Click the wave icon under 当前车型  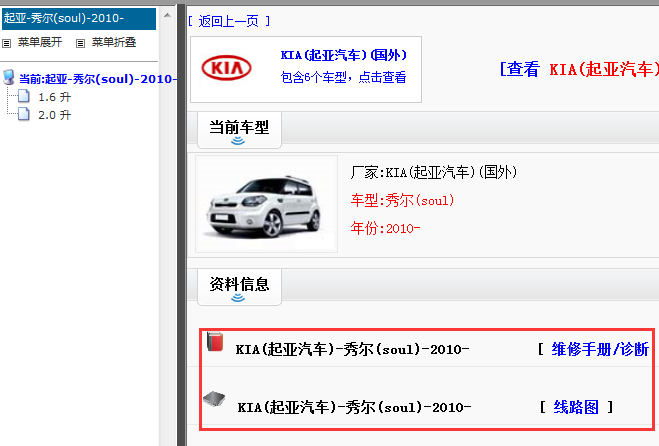(x=238, y=141)
